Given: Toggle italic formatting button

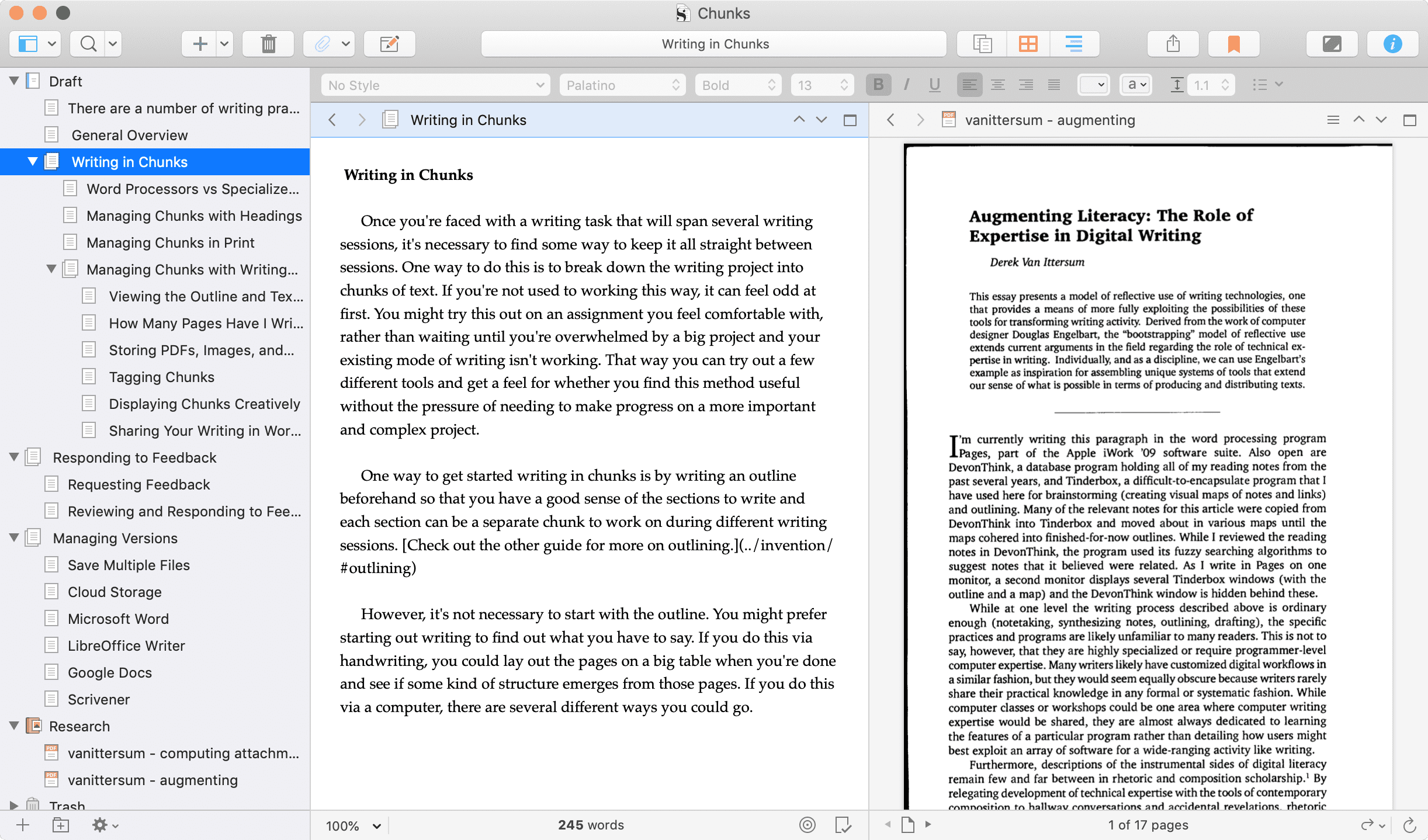Looking at the screenshot, I should point(906,85).
